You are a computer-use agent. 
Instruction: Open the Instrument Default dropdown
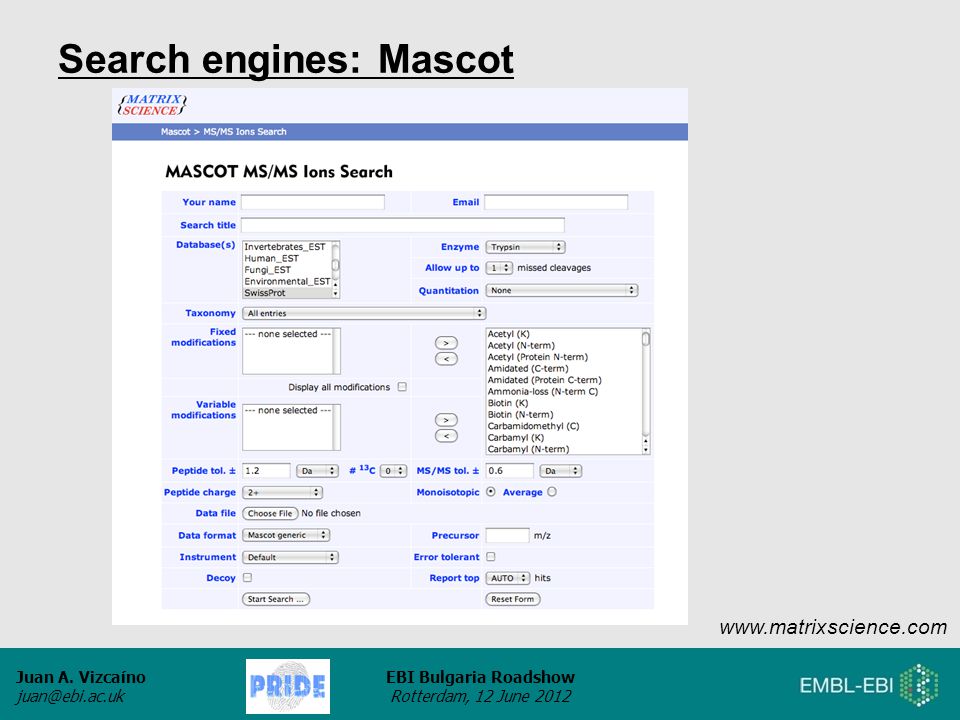(290, 557)
